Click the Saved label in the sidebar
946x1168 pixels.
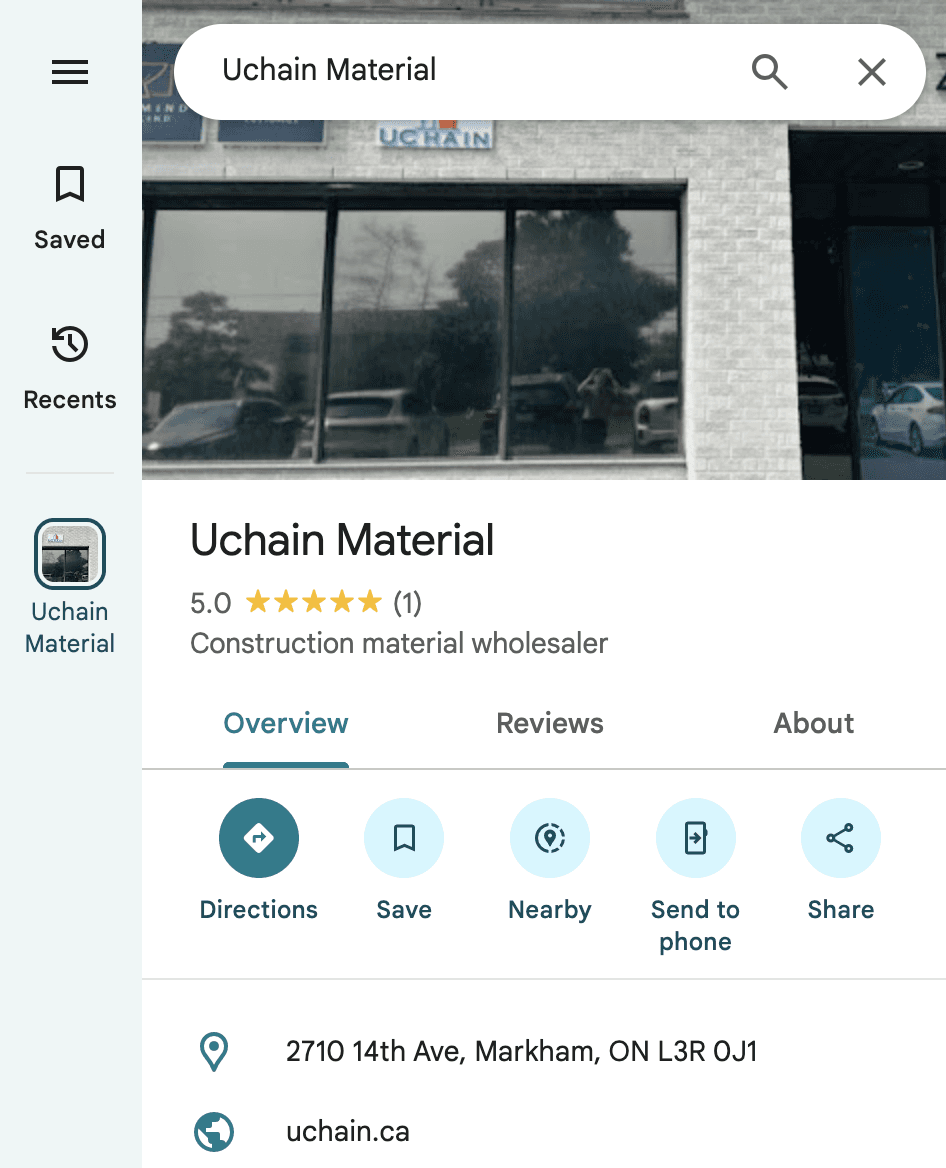coord(70,240)
